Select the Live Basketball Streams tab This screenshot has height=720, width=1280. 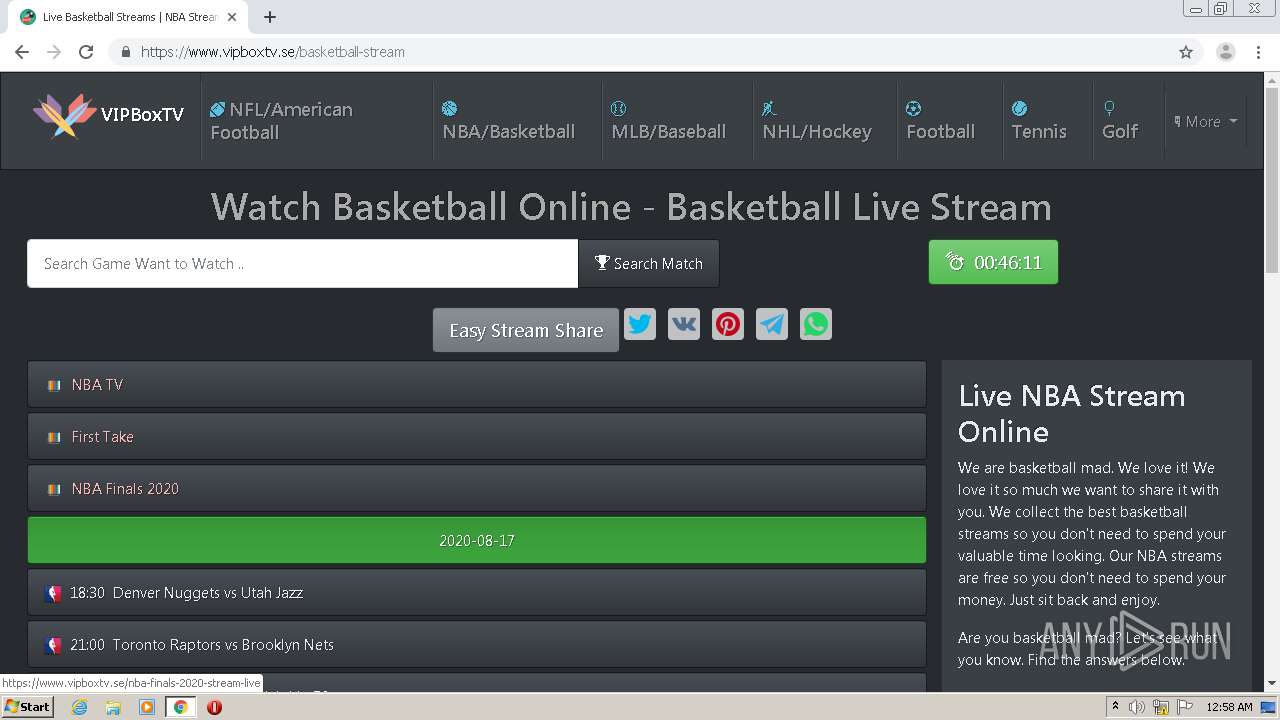pyautogui.click(x=129, y=17)
